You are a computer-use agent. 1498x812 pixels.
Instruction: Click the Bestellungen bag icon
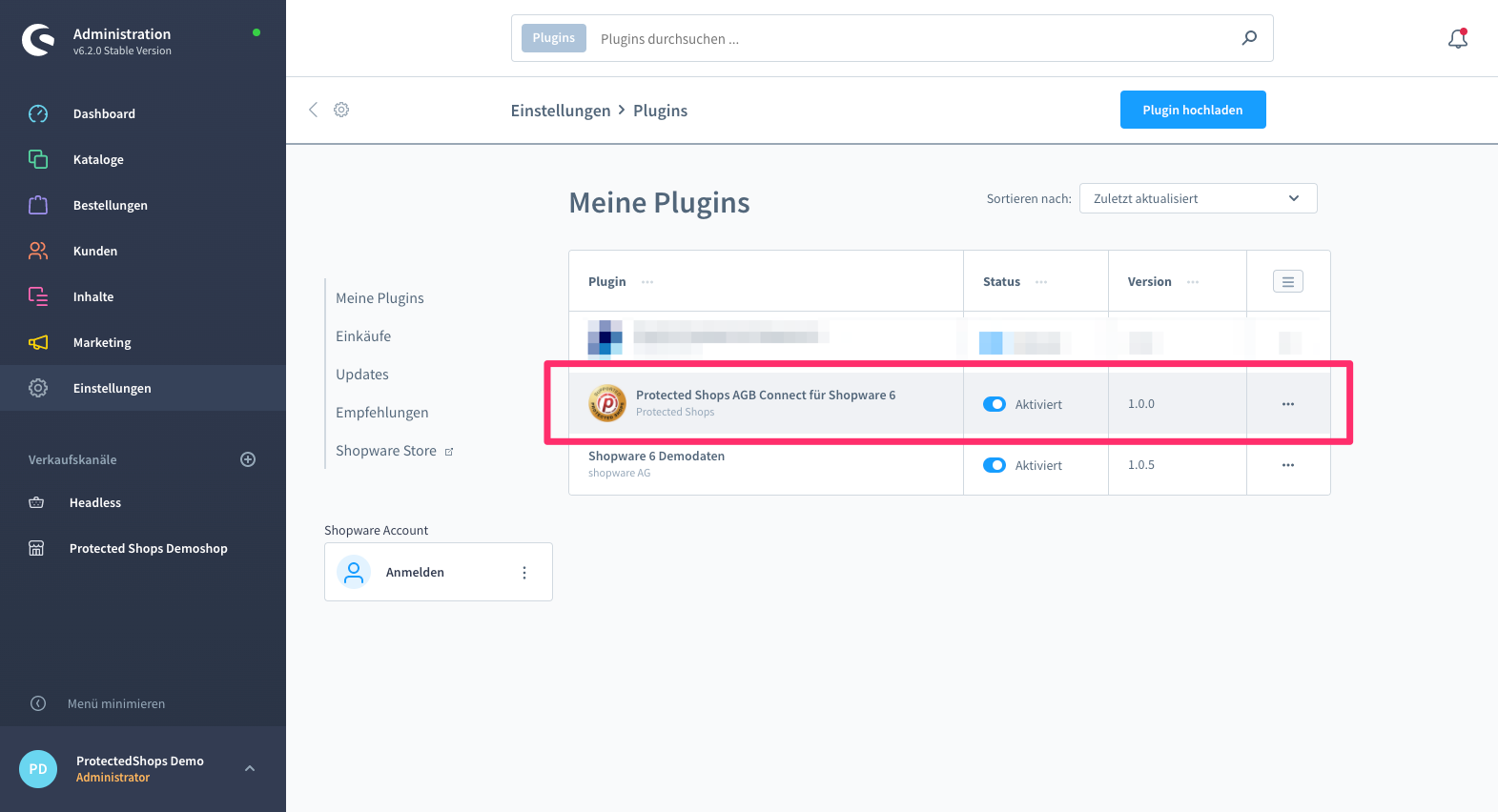38,205
